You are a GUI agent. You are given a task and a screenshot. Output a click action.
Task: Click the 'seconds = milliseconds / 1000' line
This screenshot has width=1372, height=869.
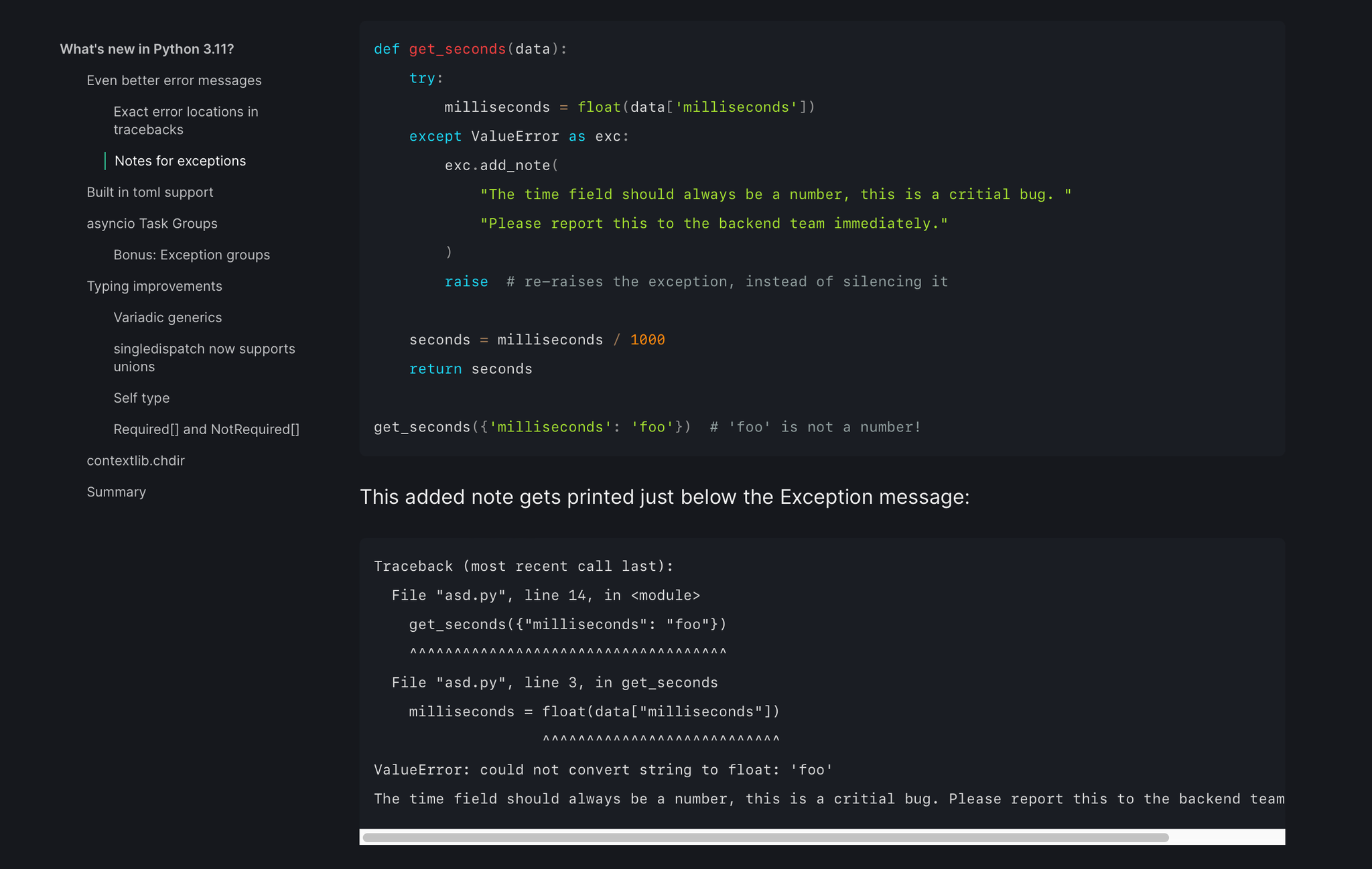[x=537, y=340]
